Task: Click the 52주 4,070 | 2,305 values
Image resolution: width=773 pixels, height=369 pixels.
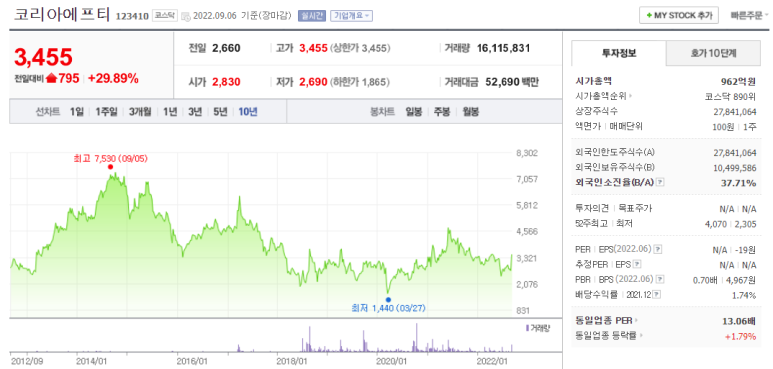Action: point(731,224)
